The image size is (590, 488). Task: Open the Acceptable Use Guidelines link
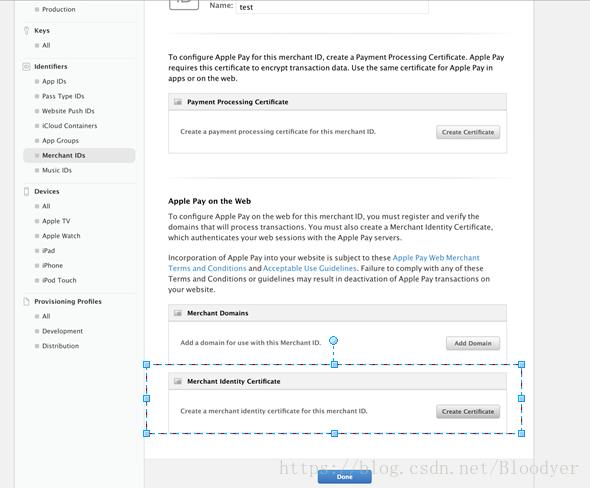(310, 268)
